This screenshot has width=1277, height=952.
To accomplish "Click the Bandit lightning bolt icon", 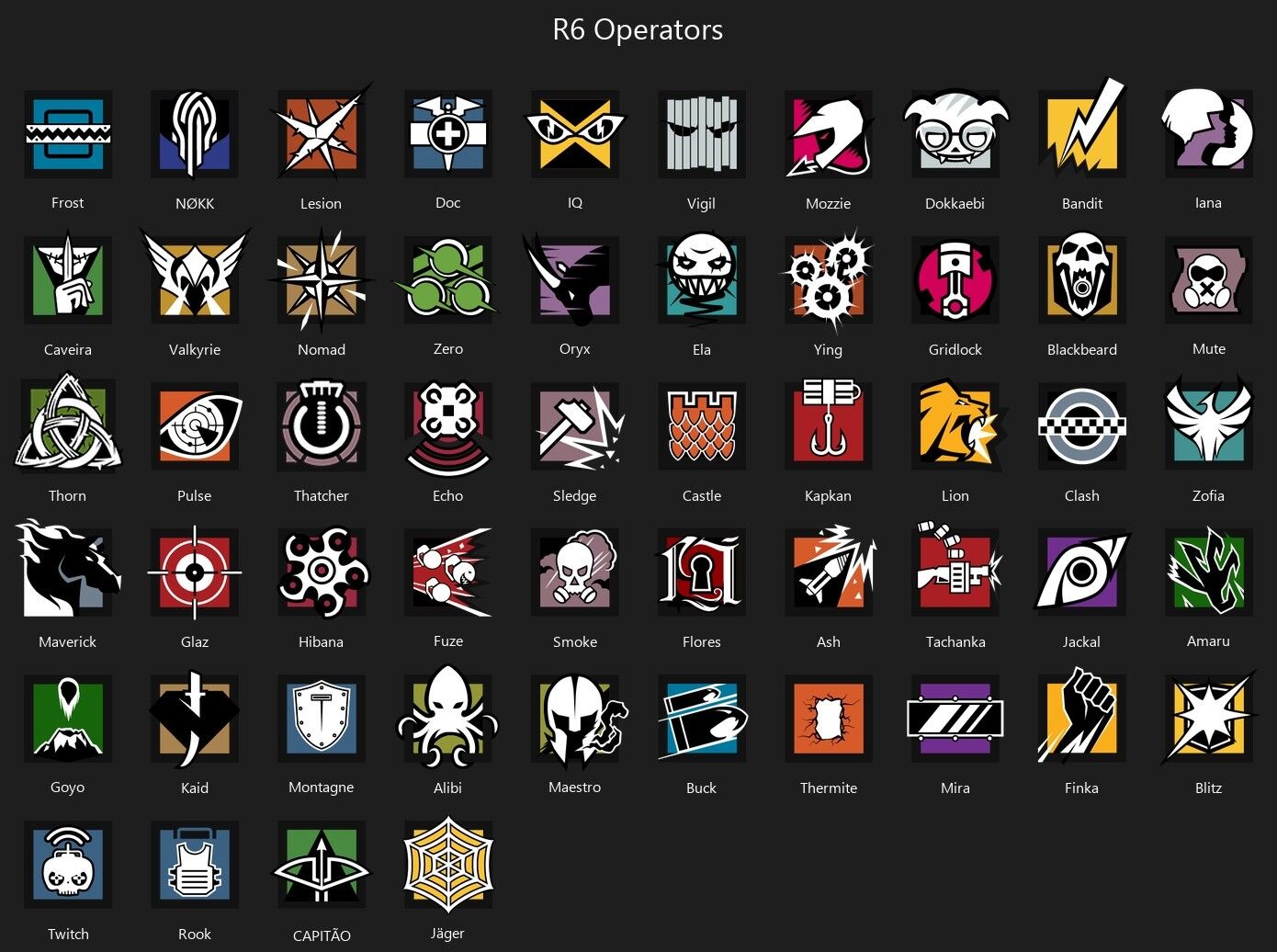I will (1082, 130).
